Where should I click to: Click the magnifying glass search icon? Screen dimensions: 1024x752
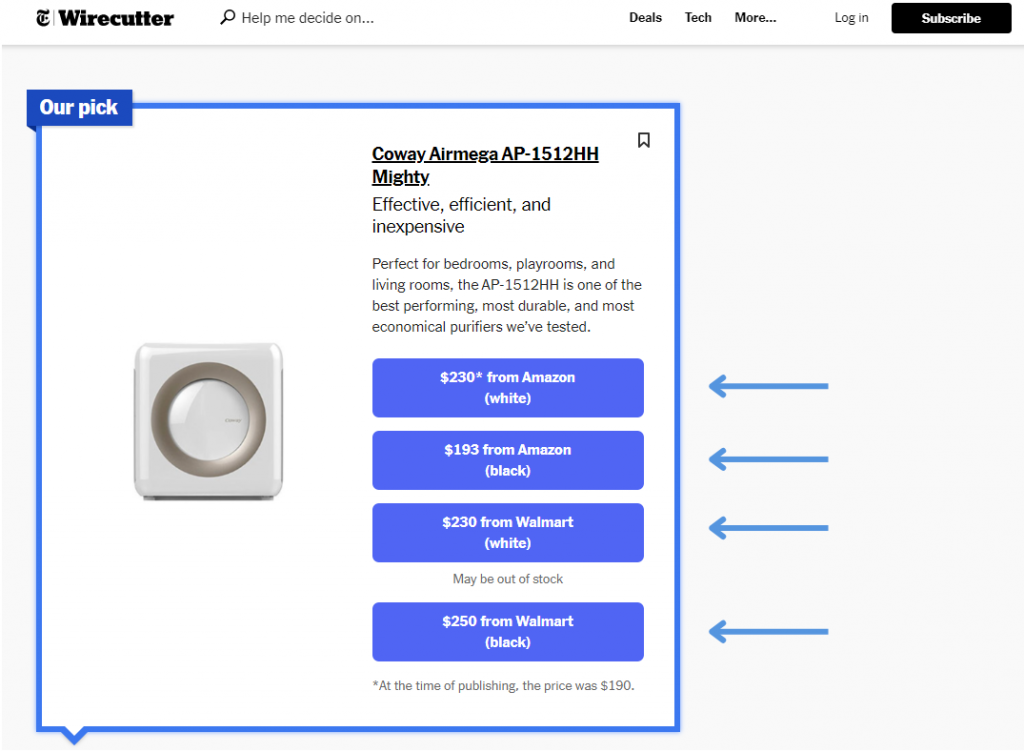(x=228, y=18)
